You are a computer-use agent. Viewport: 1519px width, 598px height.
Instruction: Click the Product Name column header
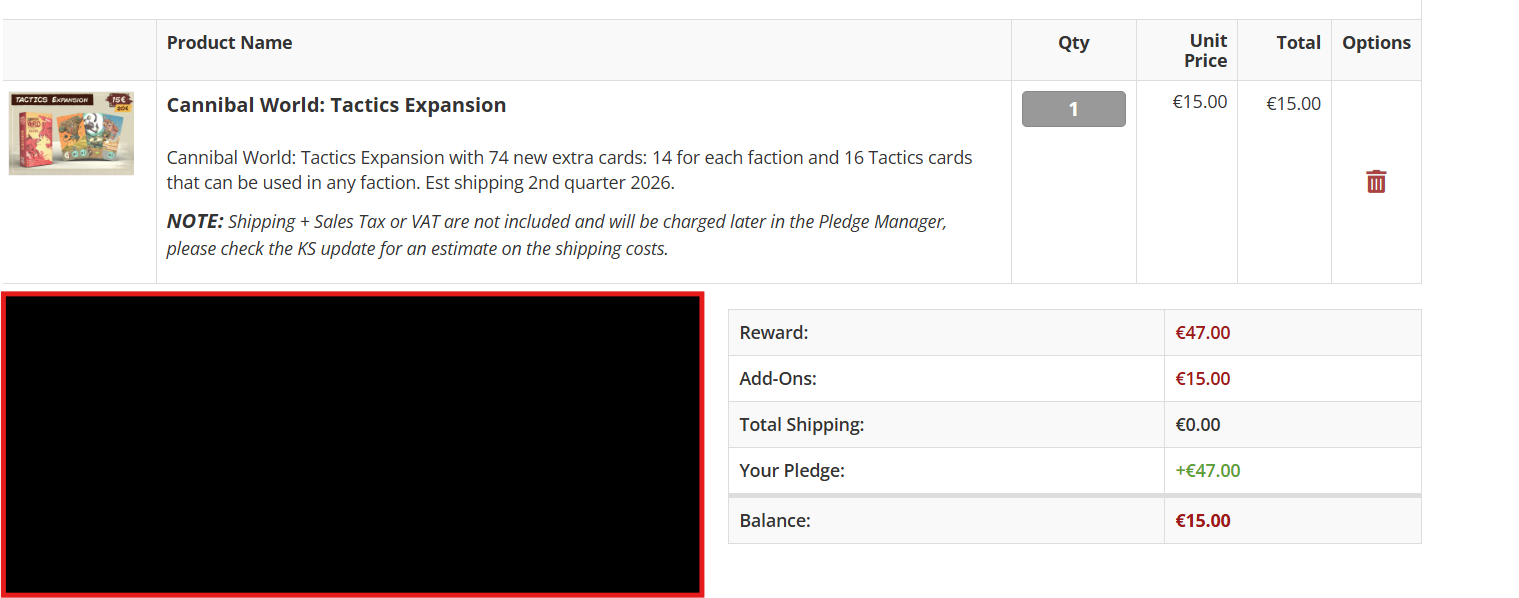click(x=229, y=42)
